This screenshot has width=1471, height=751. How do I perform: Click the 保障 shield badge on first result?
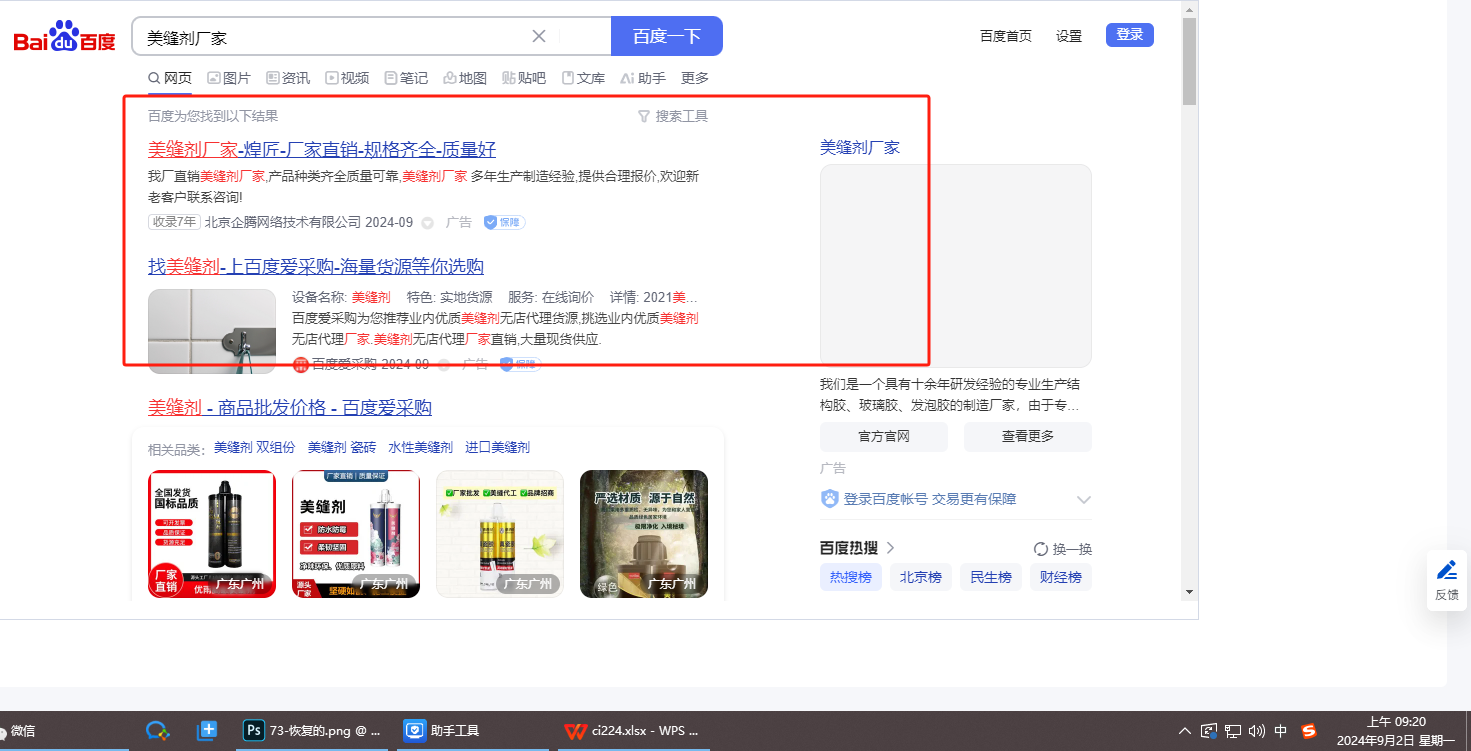(x=504, y=222)
